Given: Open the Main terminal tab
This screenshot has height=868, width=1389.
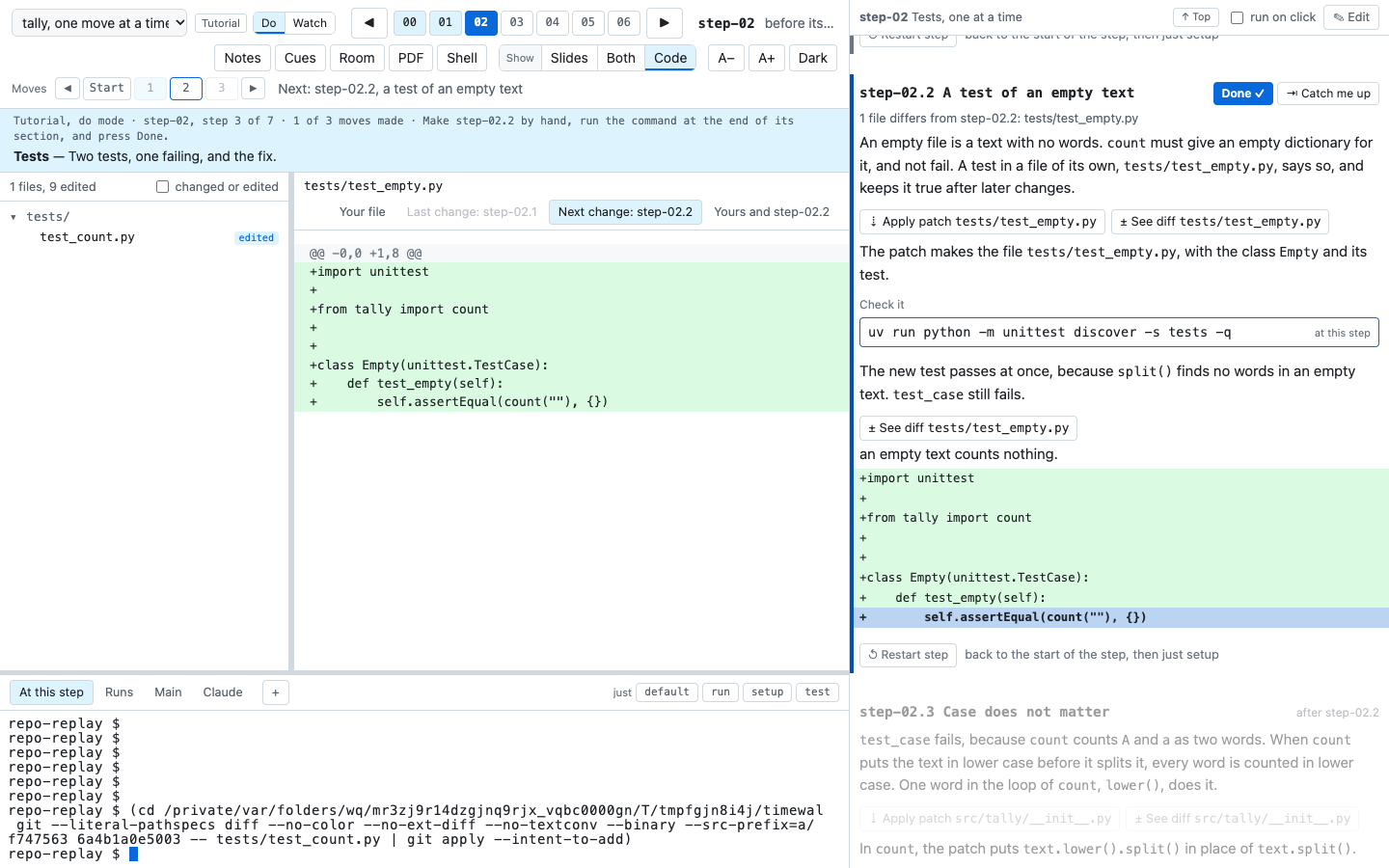Looking at the screenshot, I should pos(168,692).
